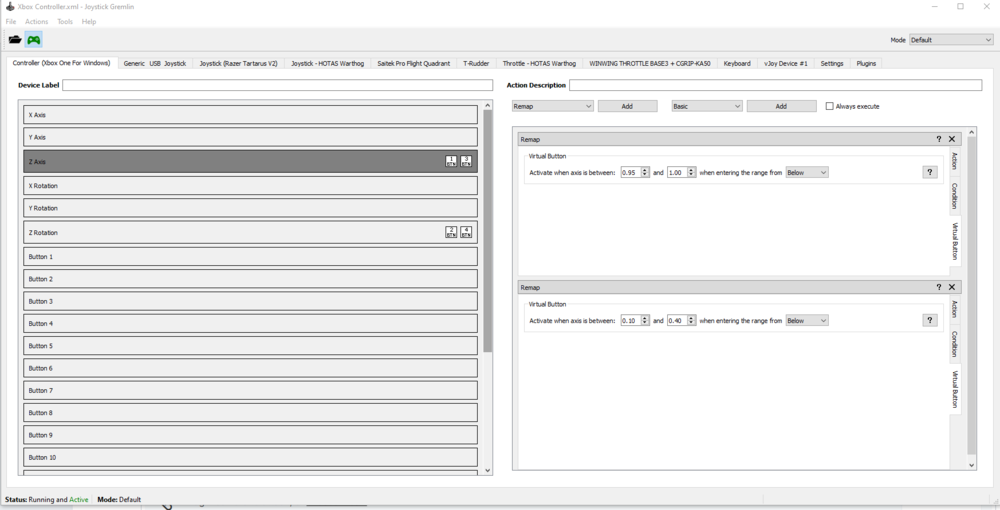Open help for the second Remap action header
The image size is (1000, 510).
(938, 288)
